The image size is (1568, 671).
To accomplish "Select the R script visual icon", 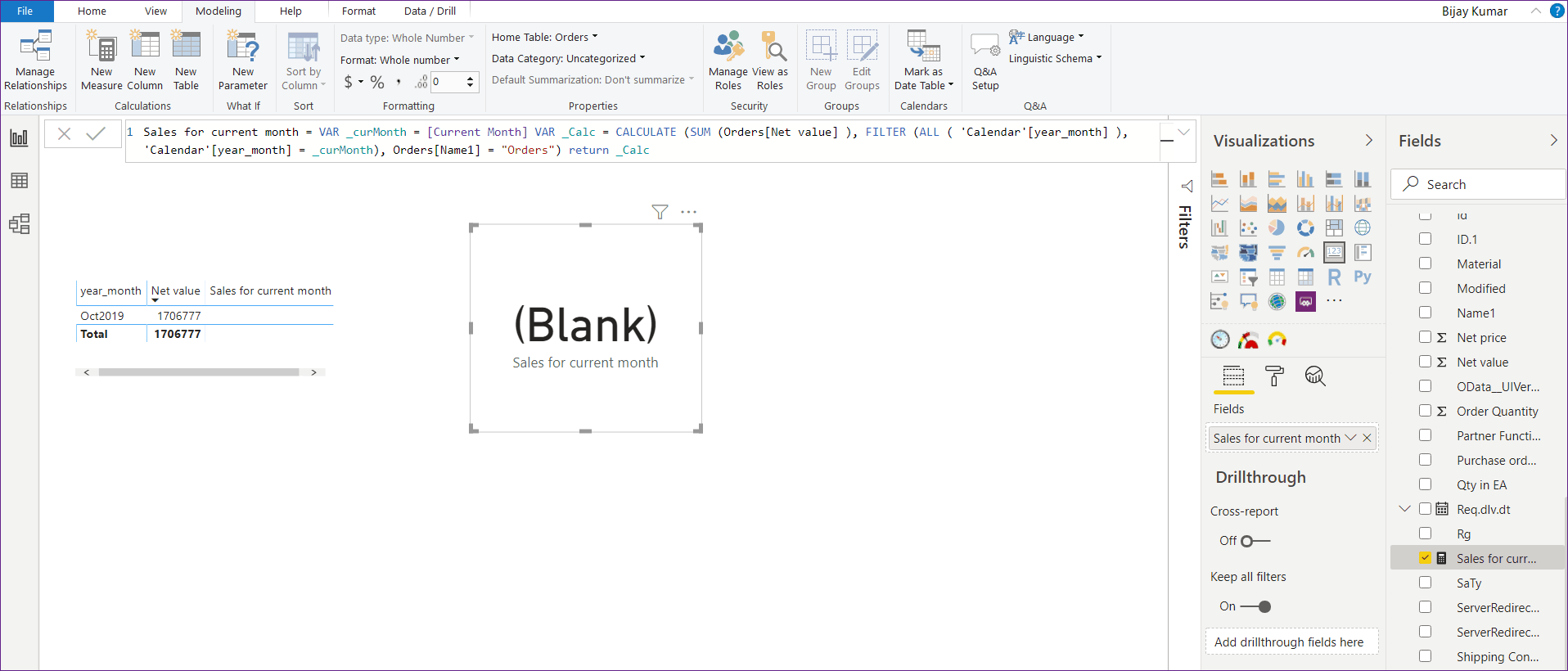I will tap(1334, 277).
